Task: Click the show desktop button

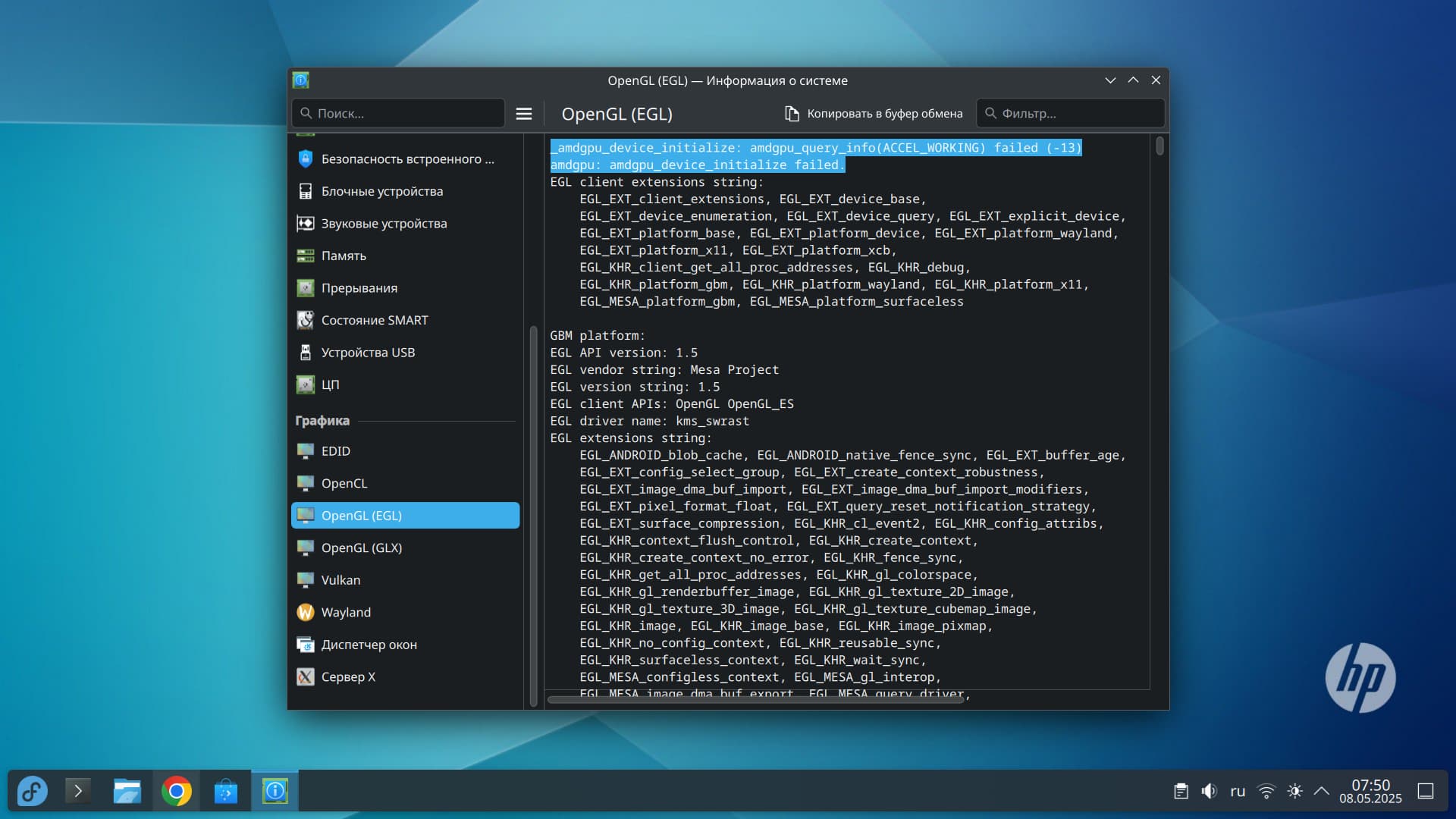Action: (x=1426, y=792)
